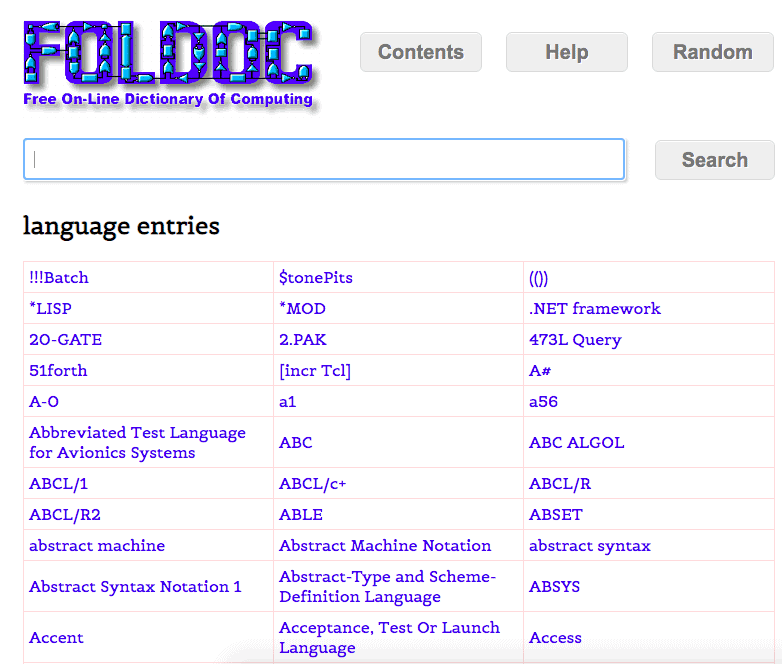This screenshot has width=782, height=664.
Task: Open the *LISP entry
Action: (50, 308)
